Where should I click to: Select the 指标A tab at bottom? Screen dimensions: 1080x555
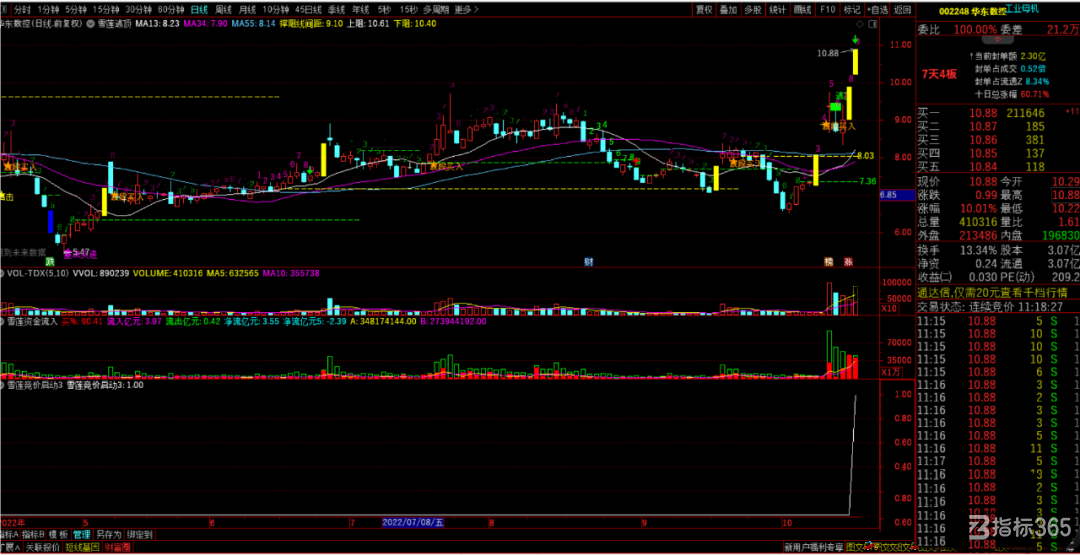pyautogui.click(x=9, y=534)
